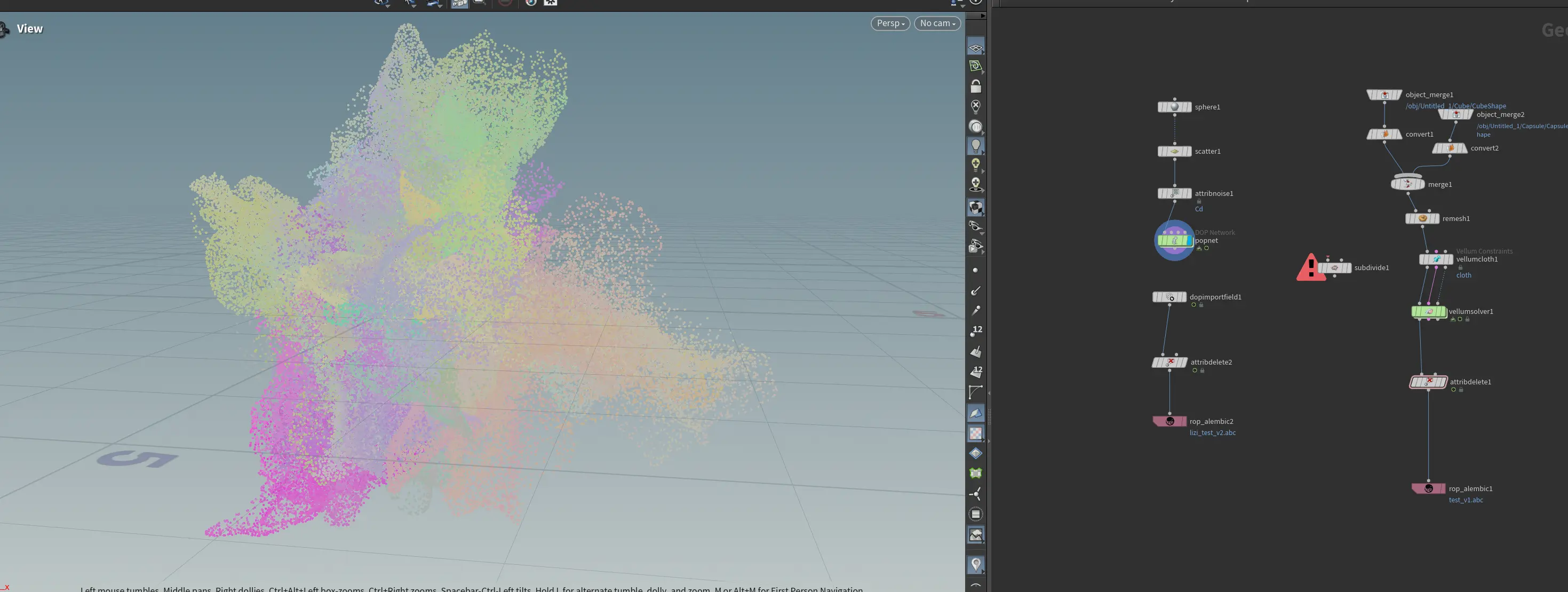Toggle display primitive normals icon

(x=976, y=351)
